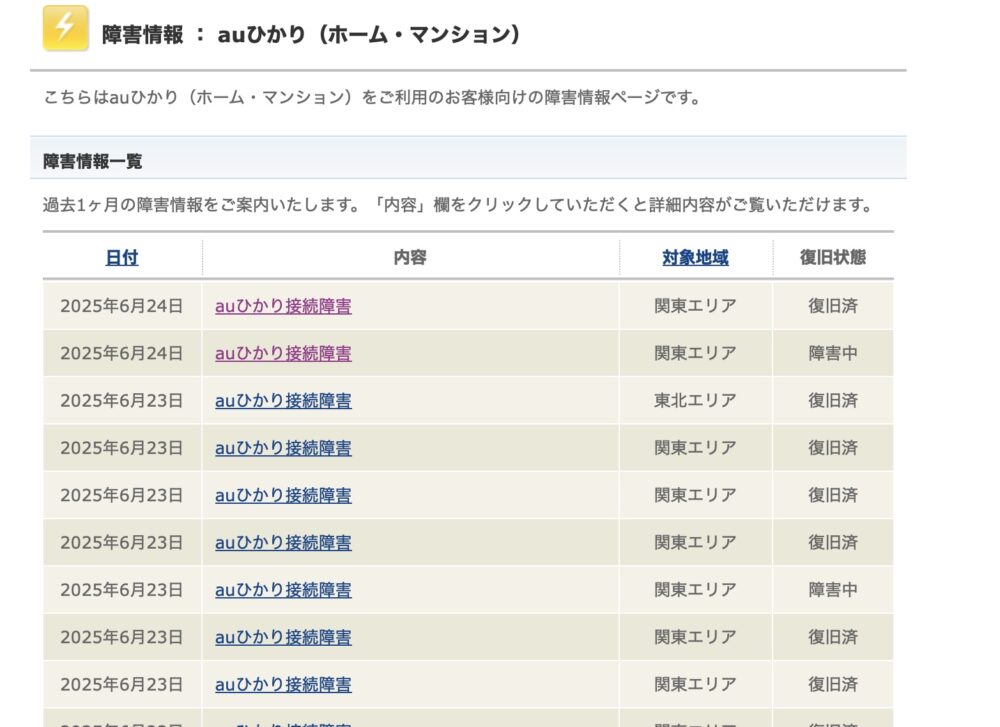
Task: Click 2025年6月24日 date in the 障害中 row
Action: [122, 353]
